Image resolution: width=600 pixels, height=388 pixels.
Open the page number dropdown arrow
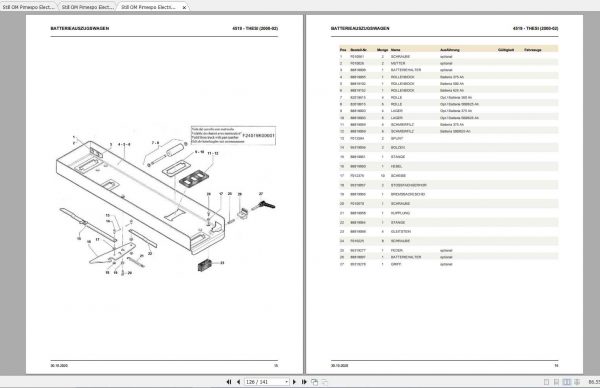286,382
